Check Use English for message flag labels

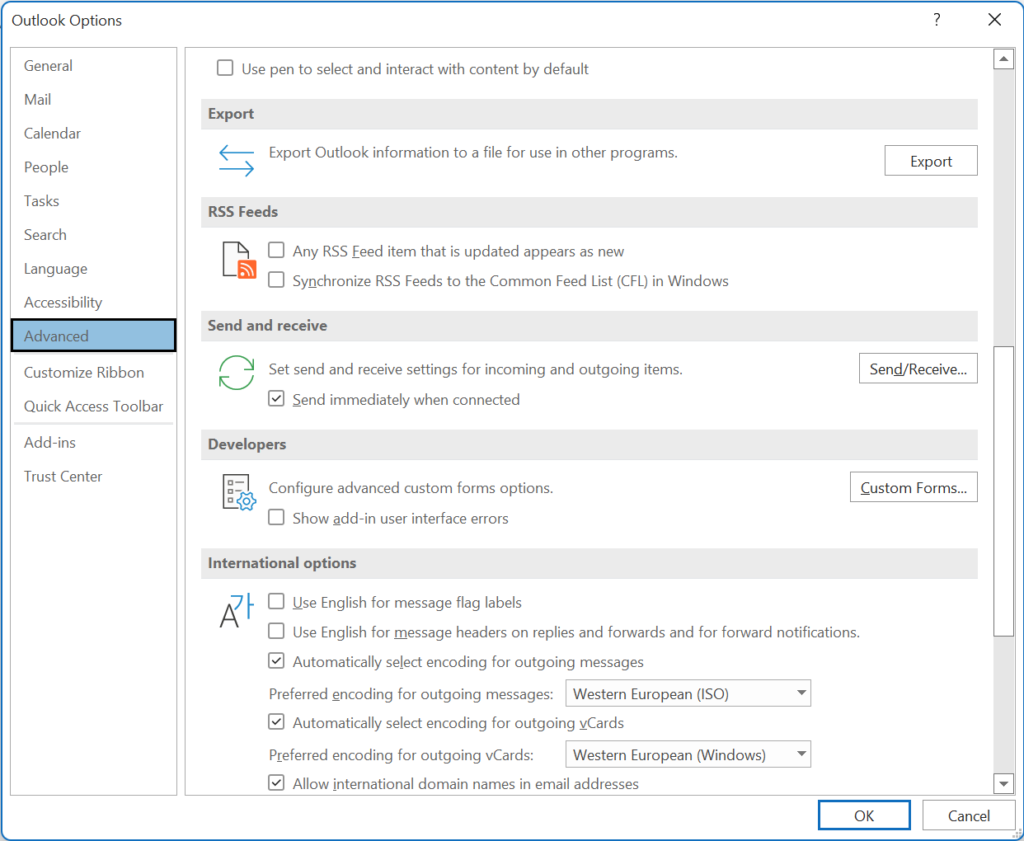click(277, 603)
